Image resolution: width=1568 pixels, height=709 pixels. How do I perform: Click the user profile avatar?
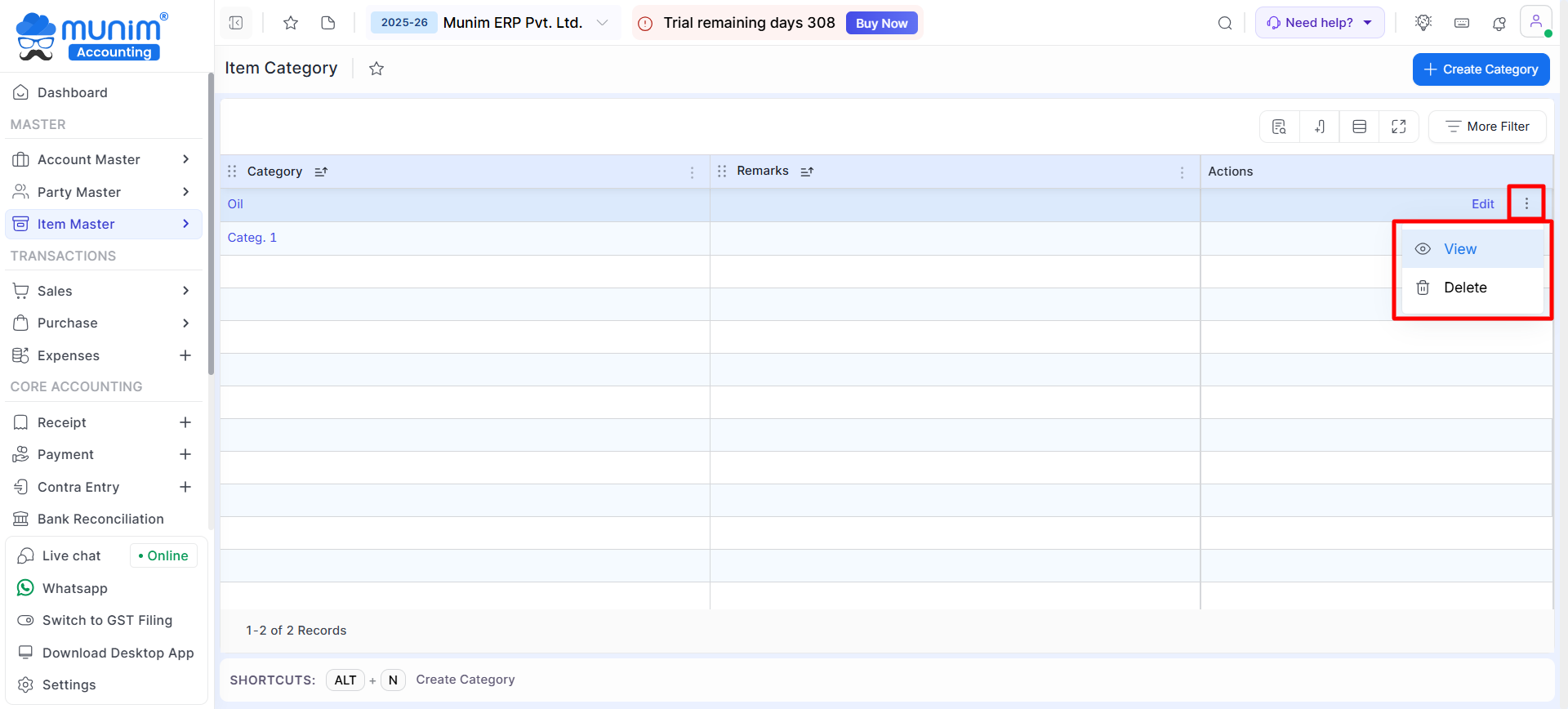pyautogui.click(x=1535, y=22)
